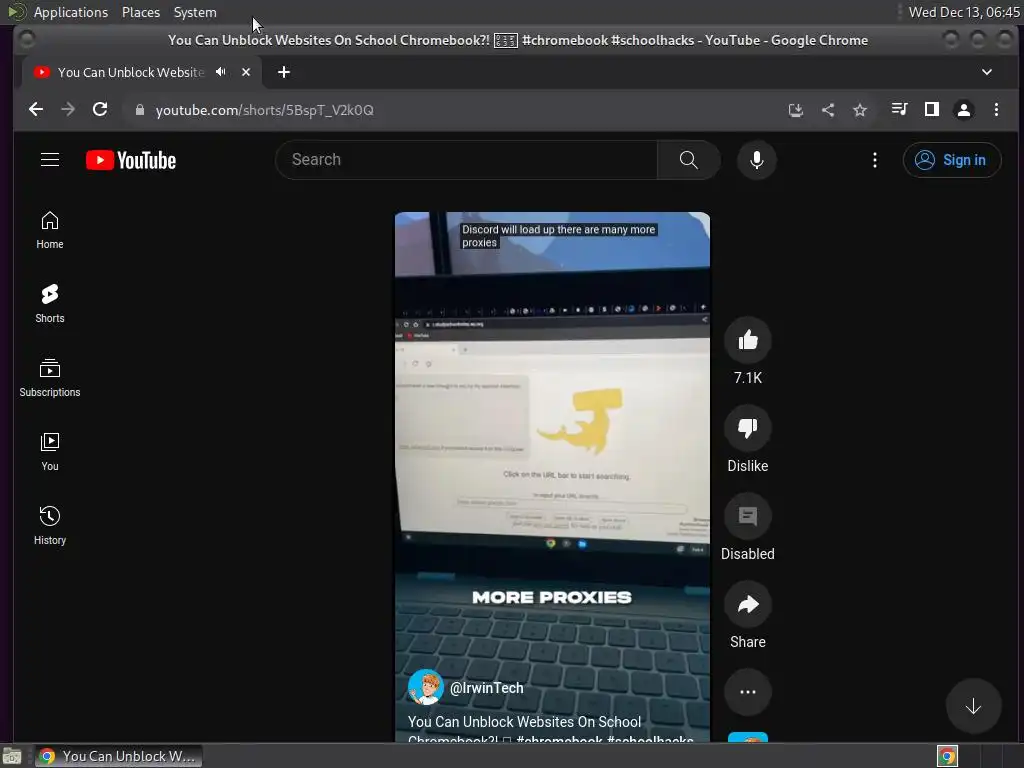Share this short
The height and width of the screenshot is (768, 1024).
point(748,605)
